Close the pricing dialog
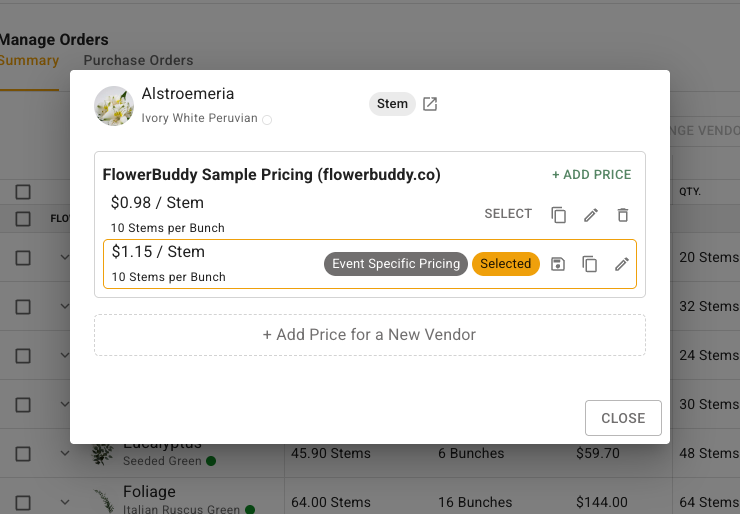The image size is (740, 514). [623, 418]
